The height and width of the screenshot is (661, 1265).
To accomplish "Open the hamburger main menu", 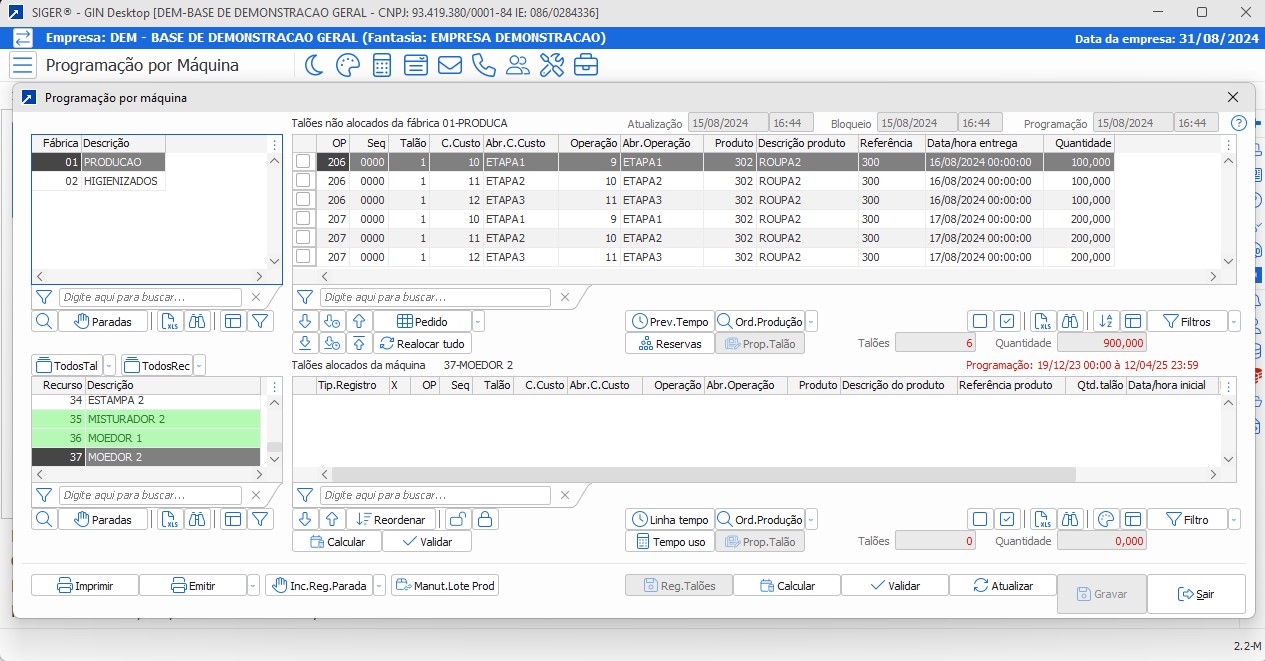I will pos(23,66).
